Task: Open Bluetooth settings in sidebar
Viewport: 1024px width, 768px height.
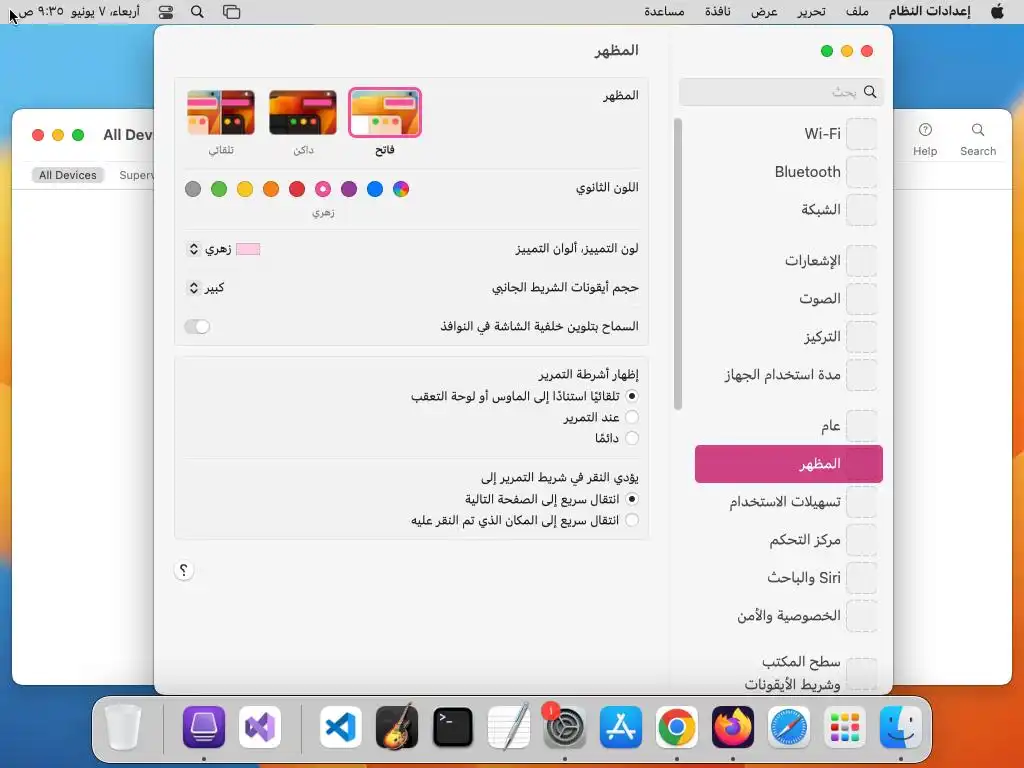Action: click(789, 172)
